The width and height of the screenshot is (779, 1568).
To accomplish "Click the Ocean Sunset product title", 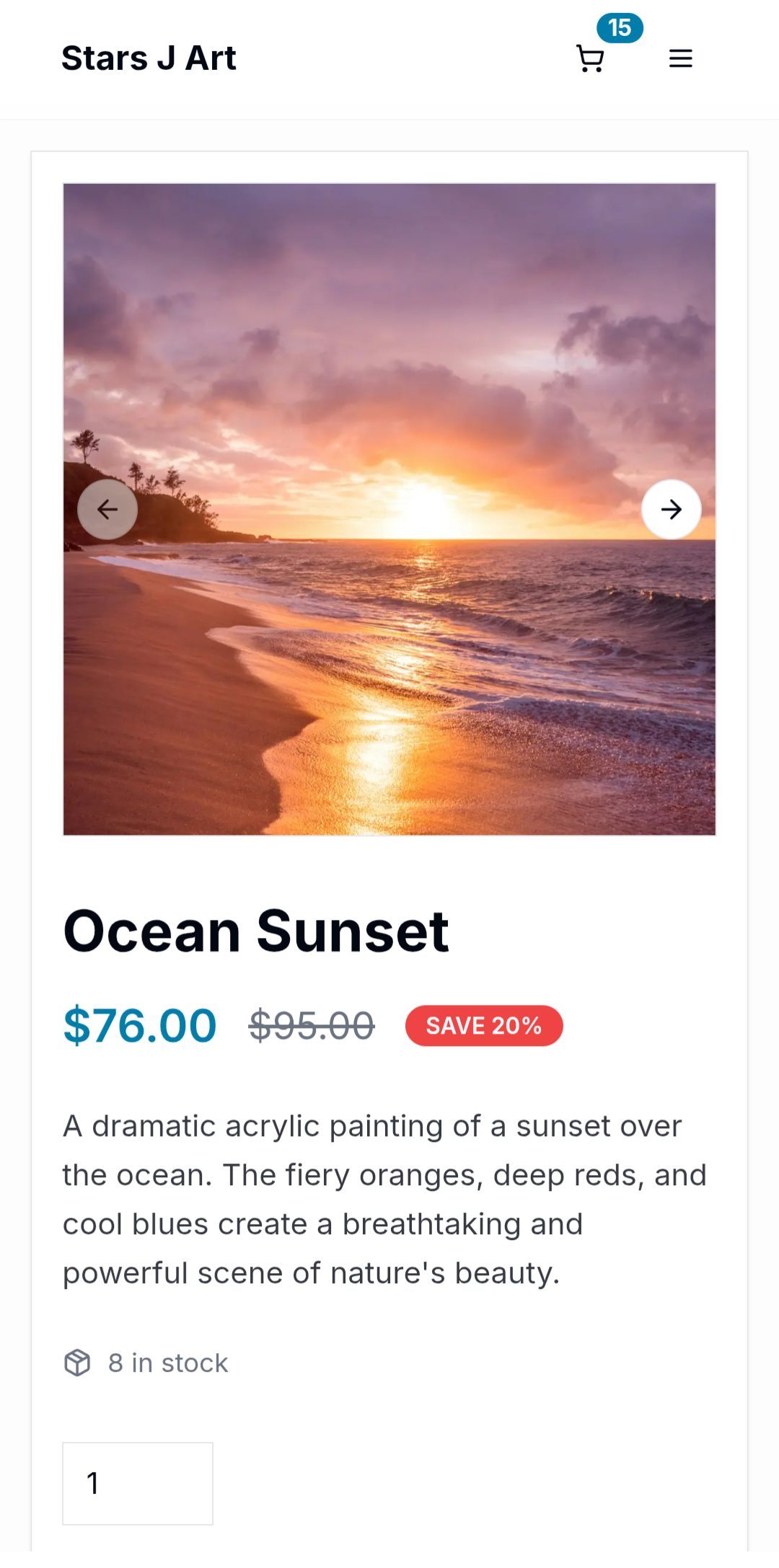I will (x=256, y=931).
